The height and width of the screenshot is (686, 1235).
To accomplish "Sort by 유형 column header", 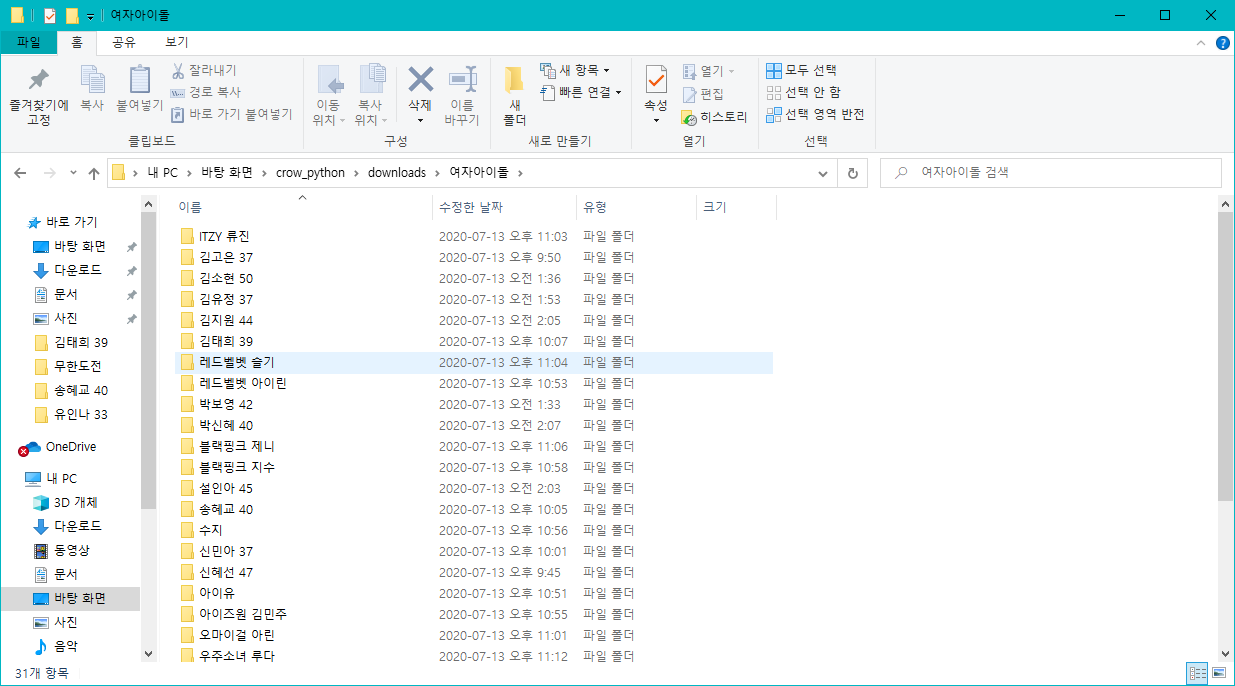I will [x=637, y=207].
